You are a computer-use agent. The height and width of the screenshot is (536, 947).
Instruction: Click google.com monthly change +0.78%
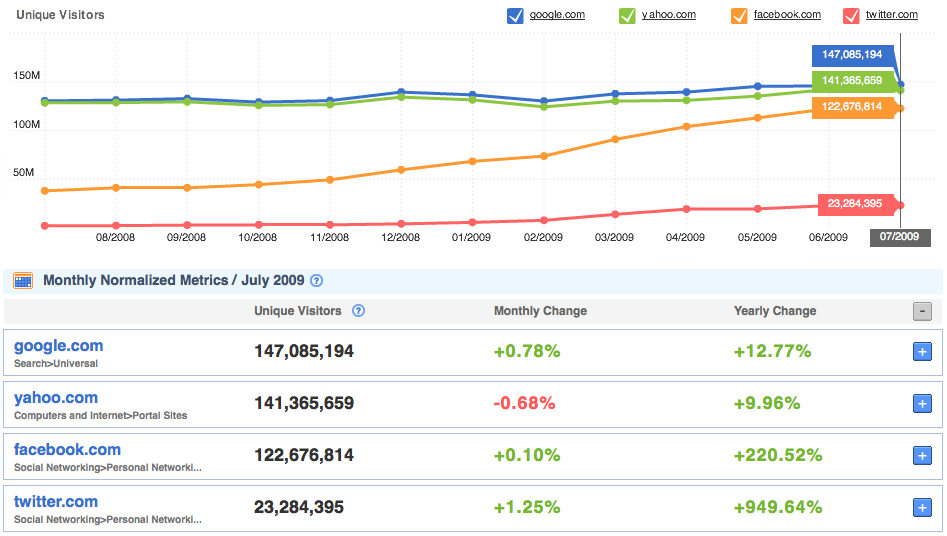527,351
